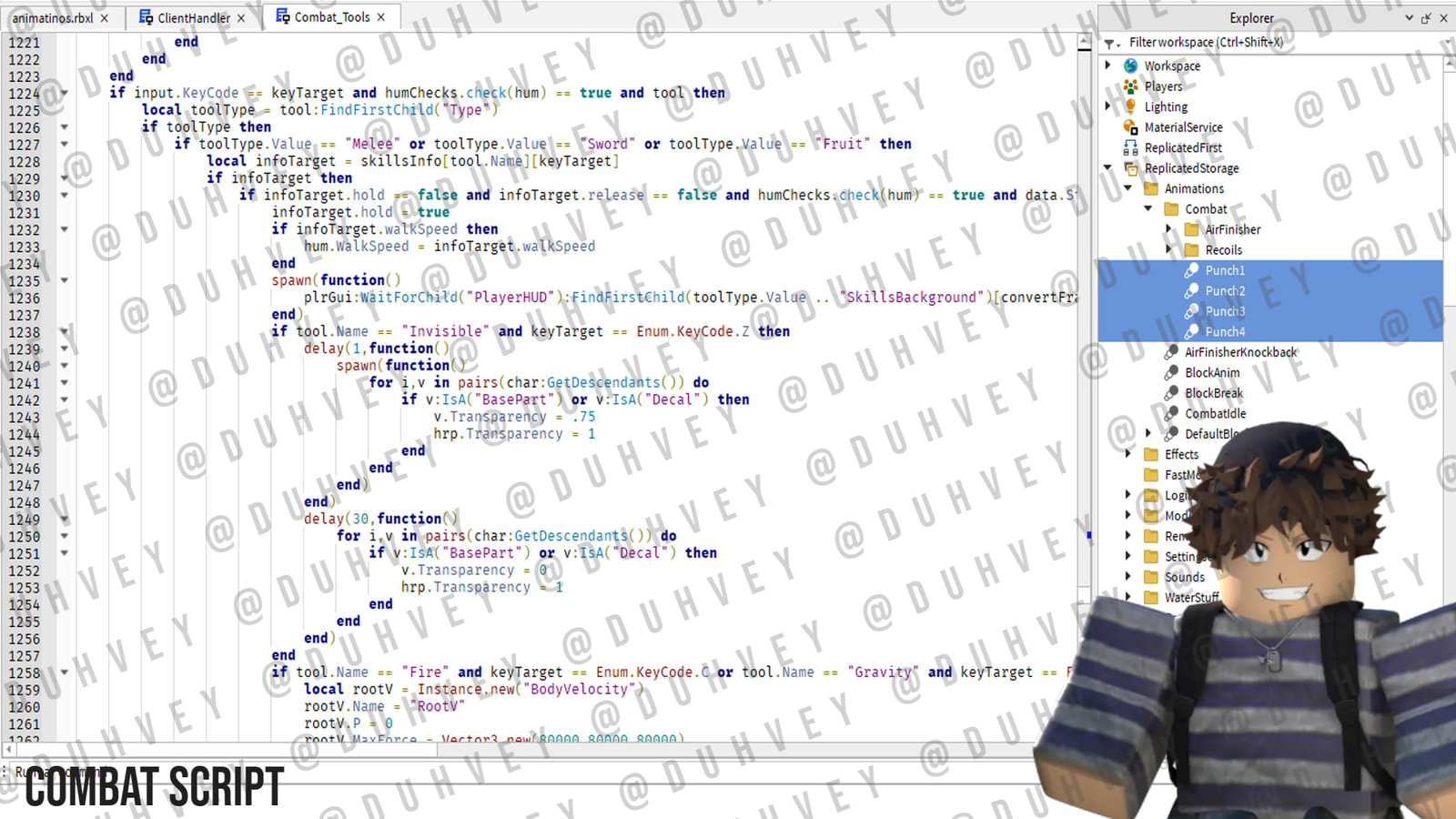Select the AirFinisherKnockback animation
This screenshot has width=1456, height=819.
[x=1240, y=352]
